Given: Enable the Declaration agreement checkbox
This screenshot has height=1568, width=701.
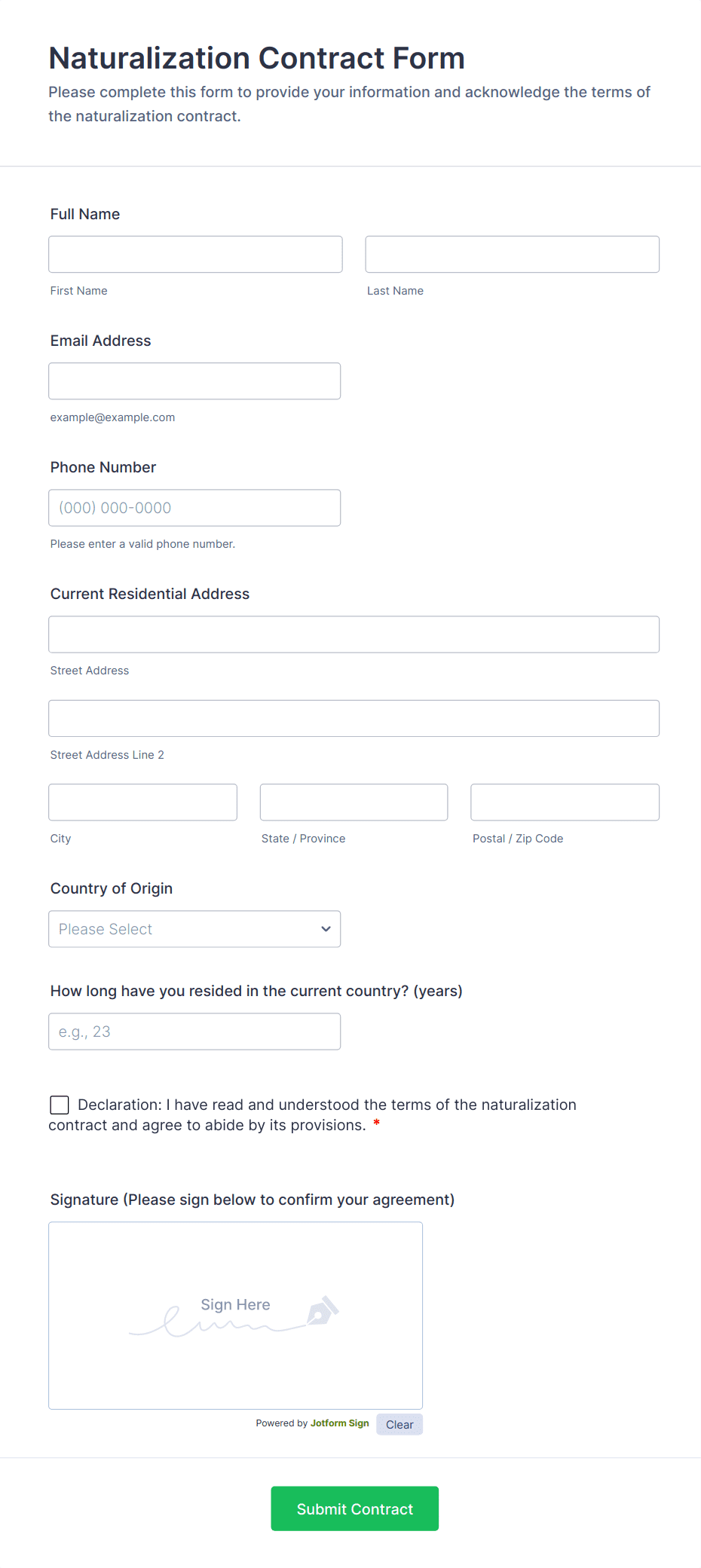Looking at the screenshot, I should [x=59, y=1105].
